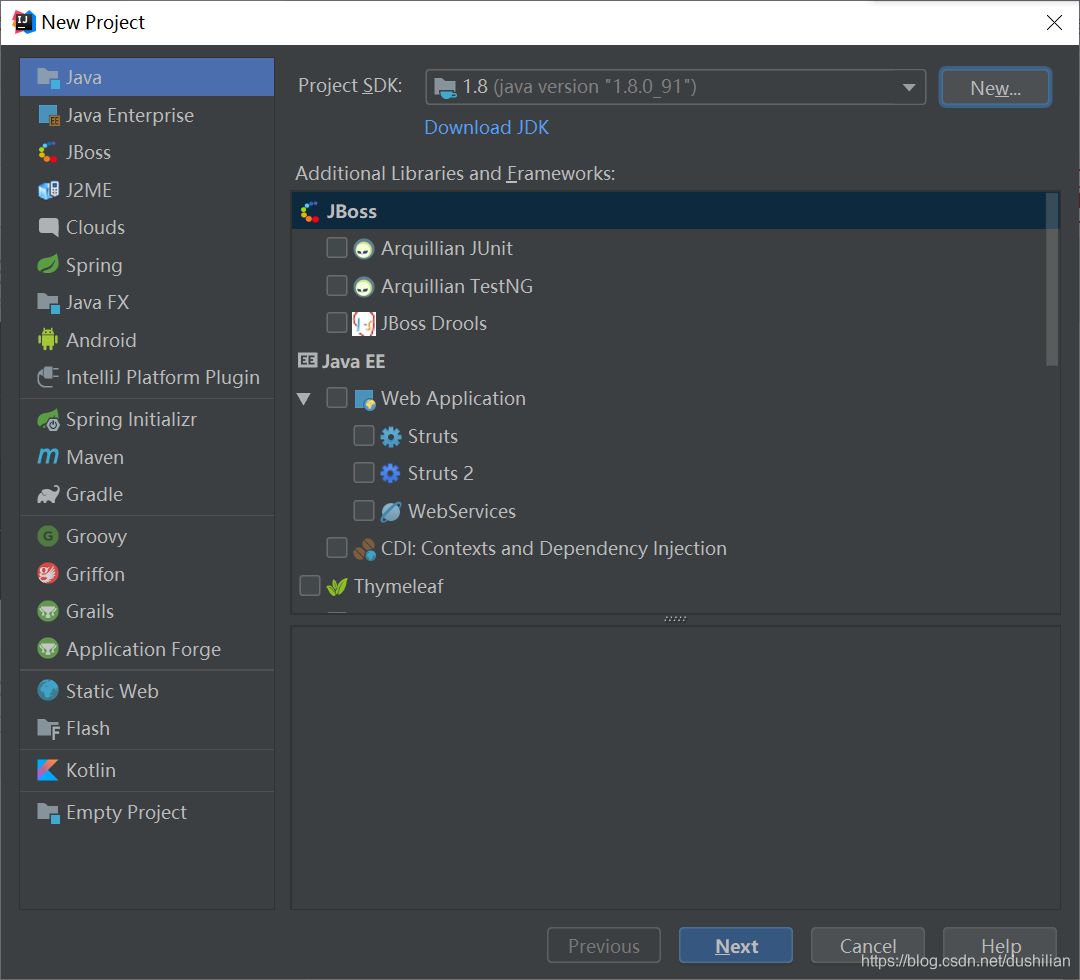Select Kotlin project type

point(147,771)
